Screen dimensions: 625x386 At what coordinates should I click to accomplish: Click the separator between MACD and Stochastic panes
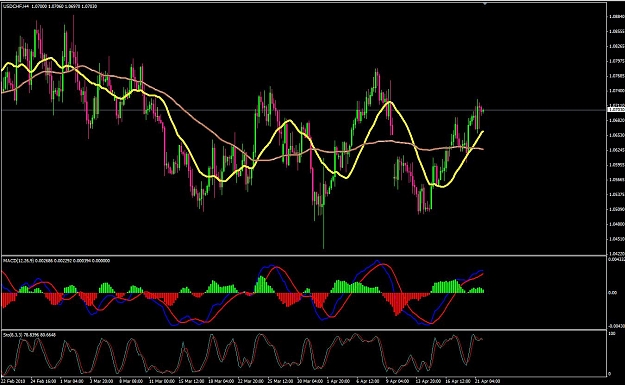(303, 330)
